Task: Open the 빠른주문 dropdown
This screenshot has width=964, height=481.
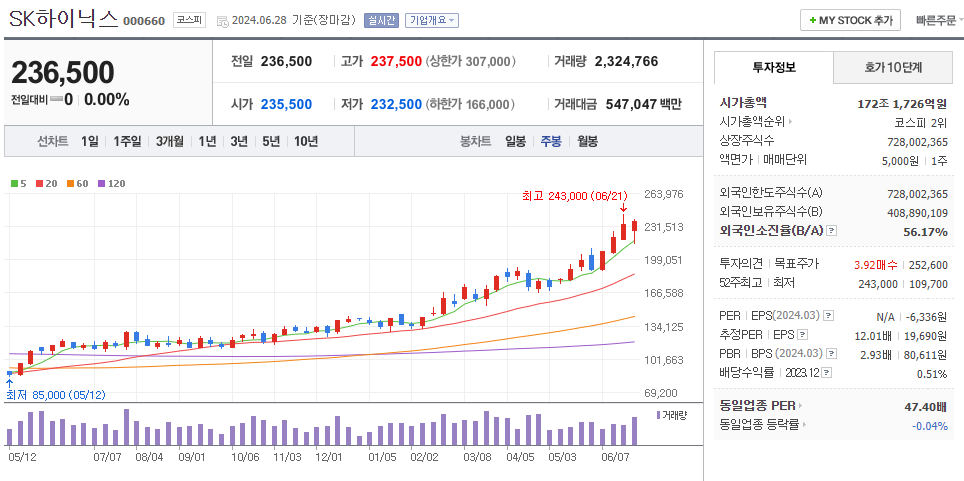Action: pyautogui.click(x=939, y=20)
